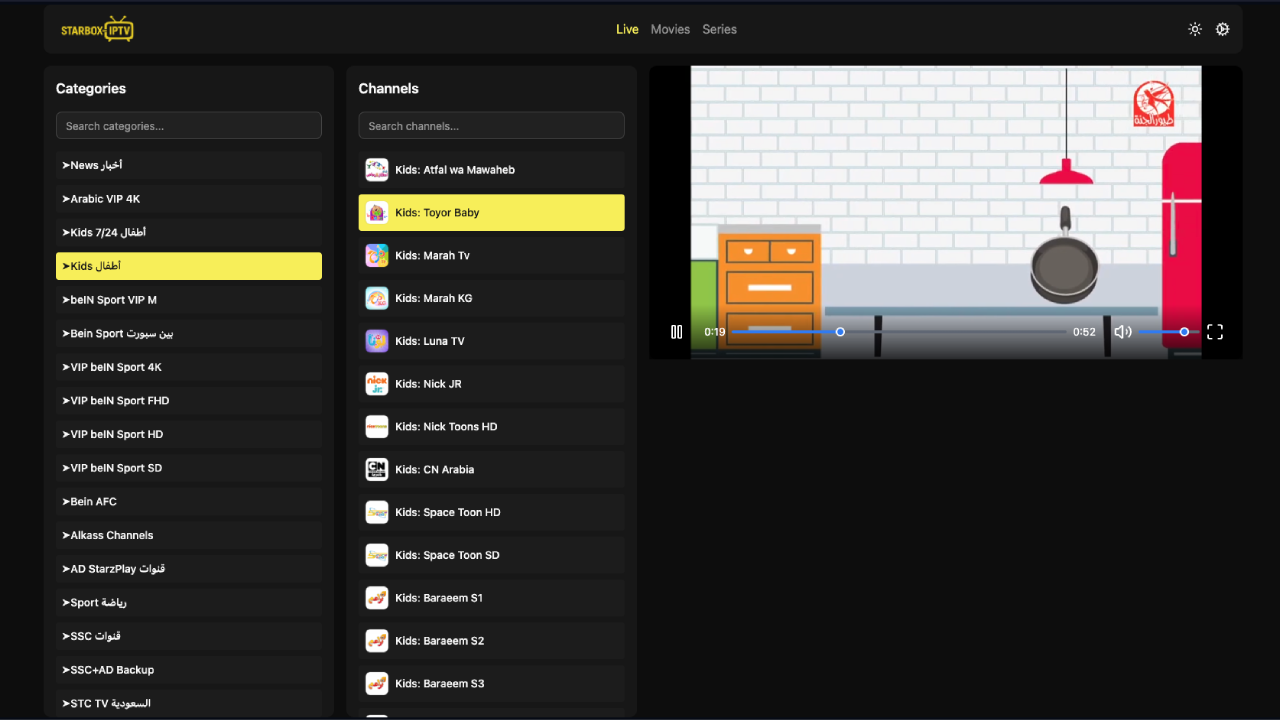Open the STC TV السعودية category

tap(189, 704)
